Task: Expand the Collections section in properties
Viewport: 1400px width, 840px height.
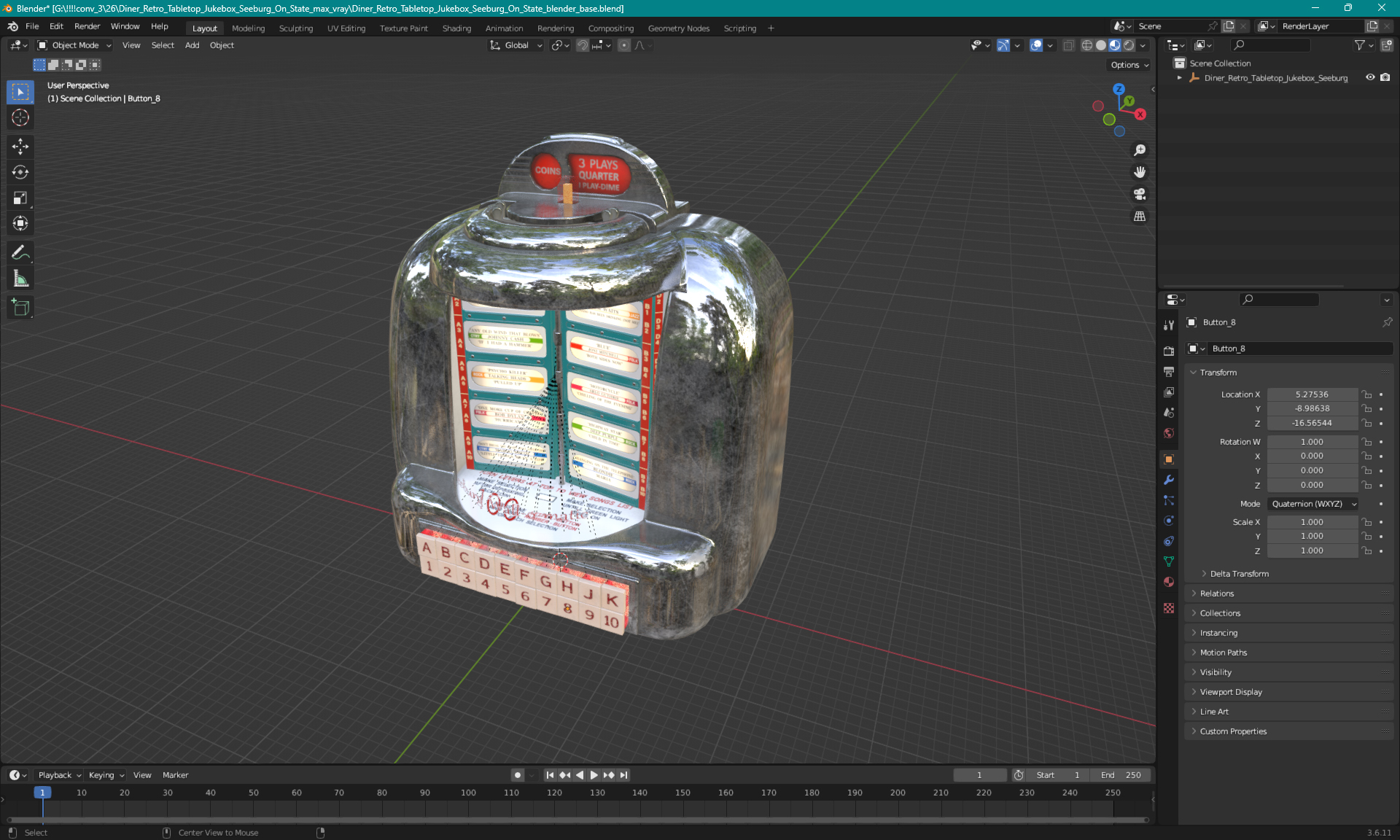Action: (x=1220, y=612)
